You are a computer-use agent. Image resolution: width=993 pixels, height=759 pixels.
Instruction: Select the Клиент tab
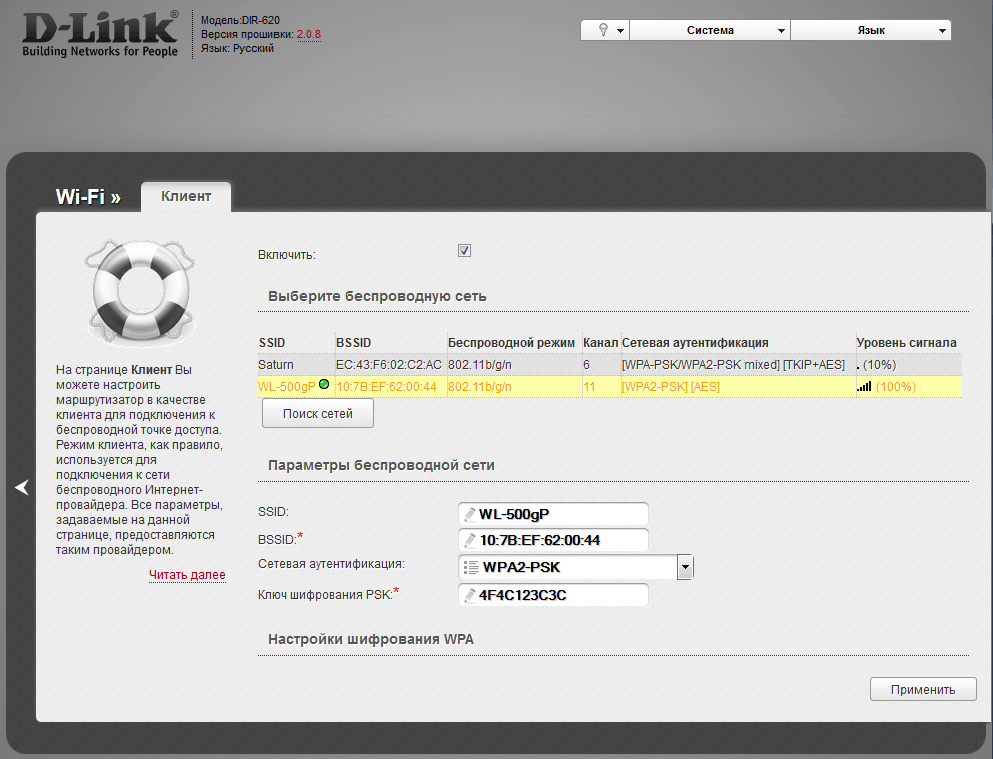[x=186, y=197]
